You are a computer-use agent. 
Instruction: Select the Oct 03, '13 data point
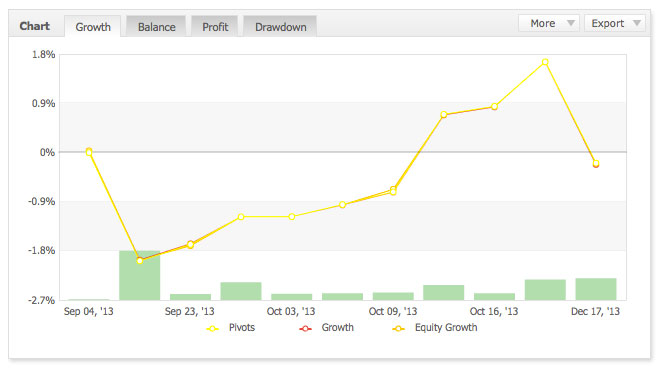point(292,217)
